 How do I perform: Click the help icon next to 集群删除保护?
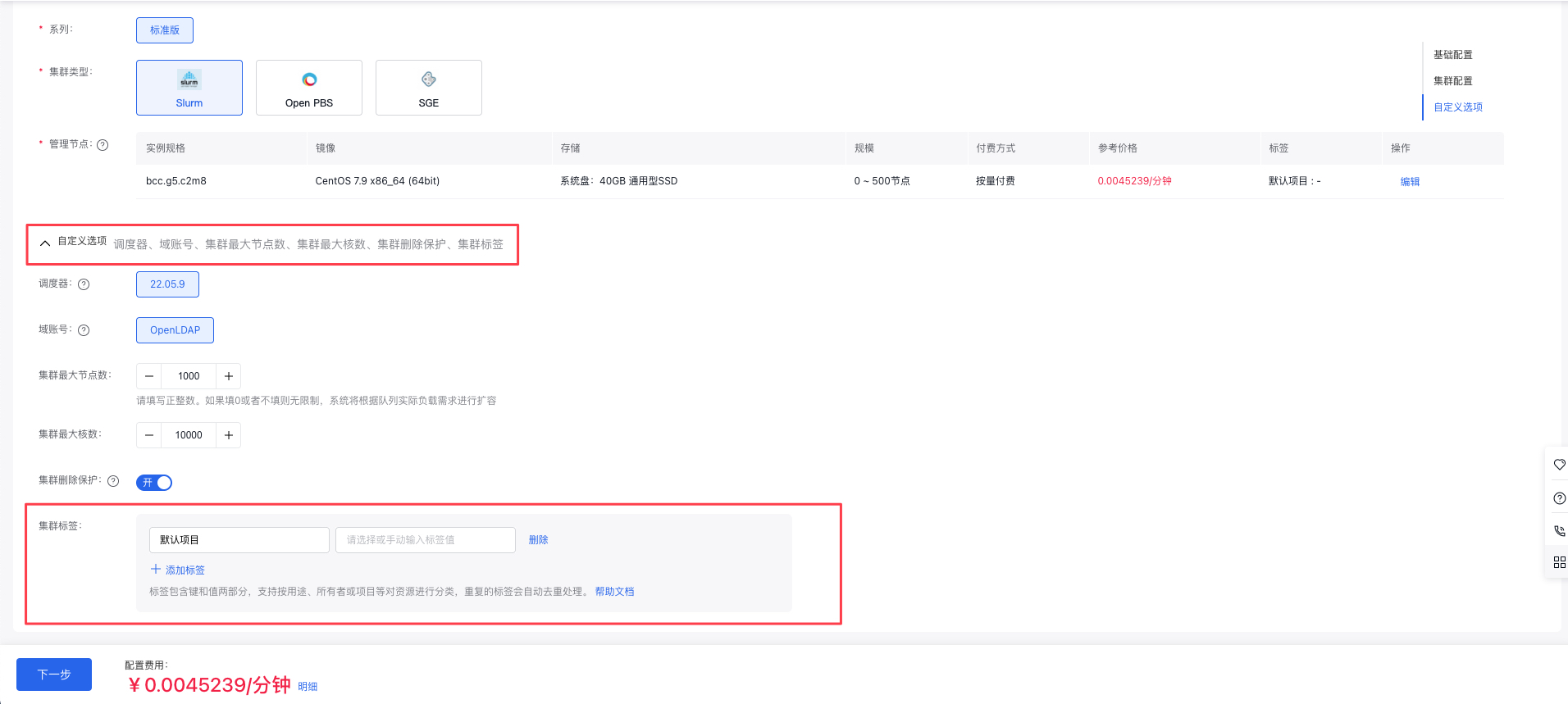113,481
